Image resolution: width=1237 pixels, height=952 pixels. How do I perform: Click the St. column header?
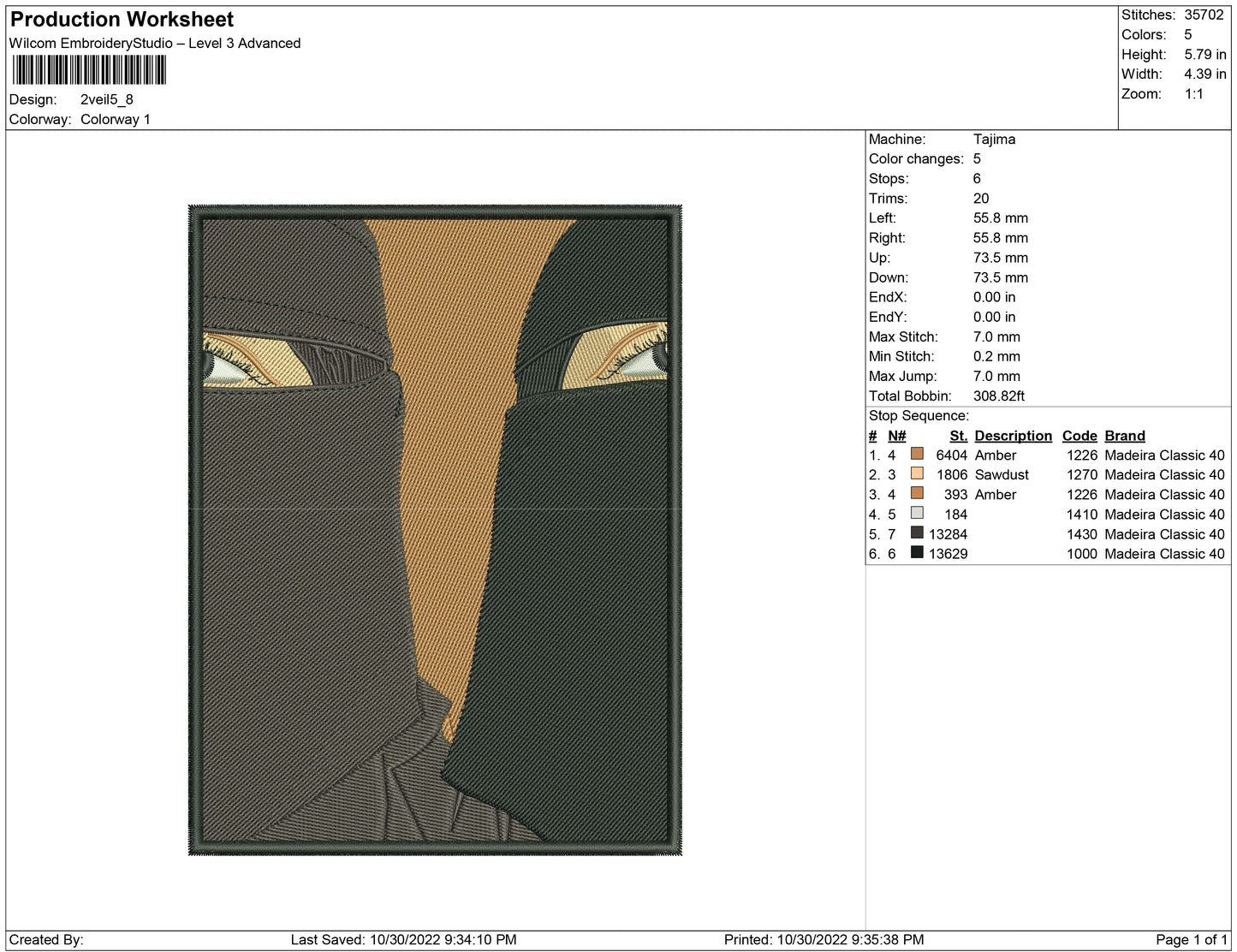point(958,436)
